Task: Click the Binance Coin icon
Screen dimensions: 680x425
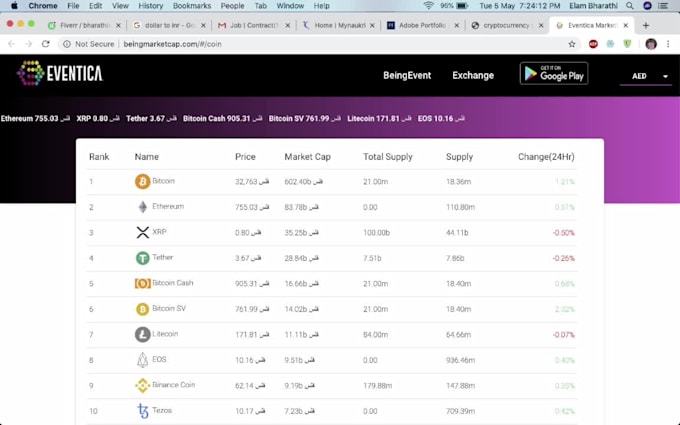Action: (x=142, y=385)
